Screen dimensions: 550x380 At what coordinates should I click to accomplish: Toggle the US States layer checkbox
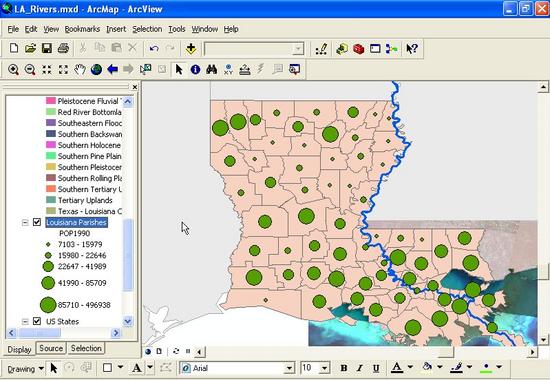pos(37,321)
